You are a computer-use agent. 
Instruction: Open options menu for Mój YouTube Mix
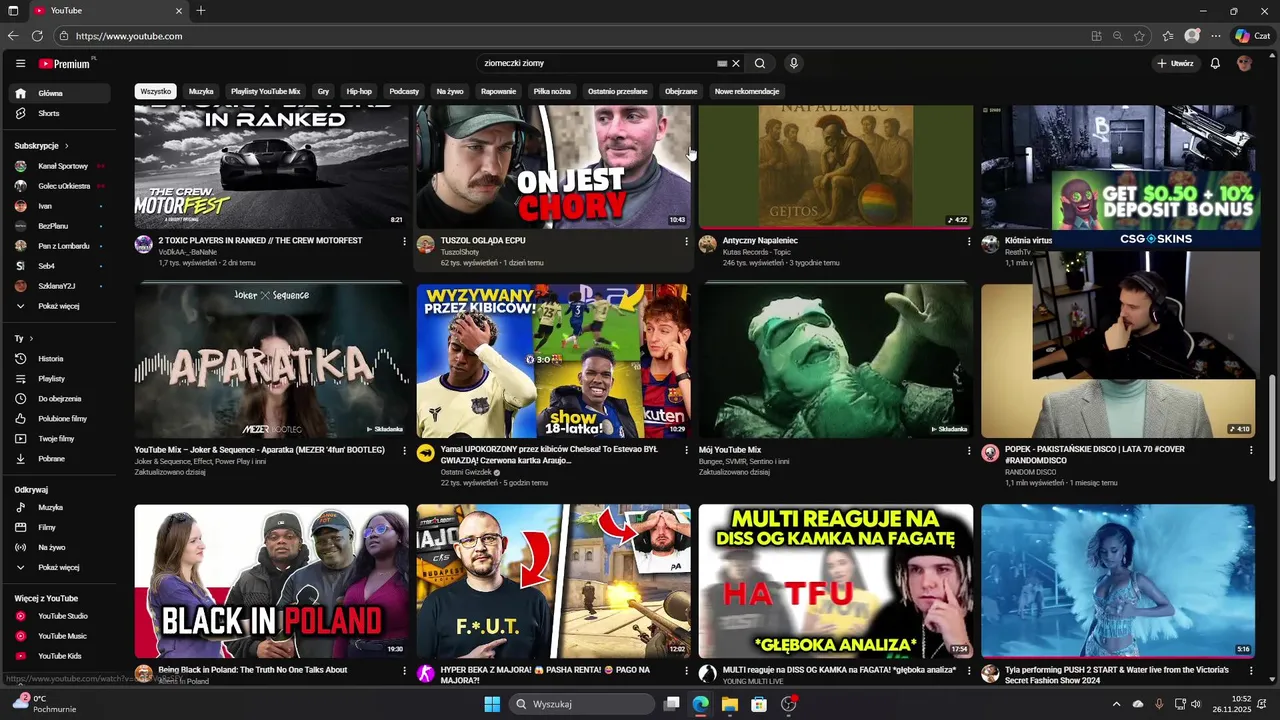(968, 451)
